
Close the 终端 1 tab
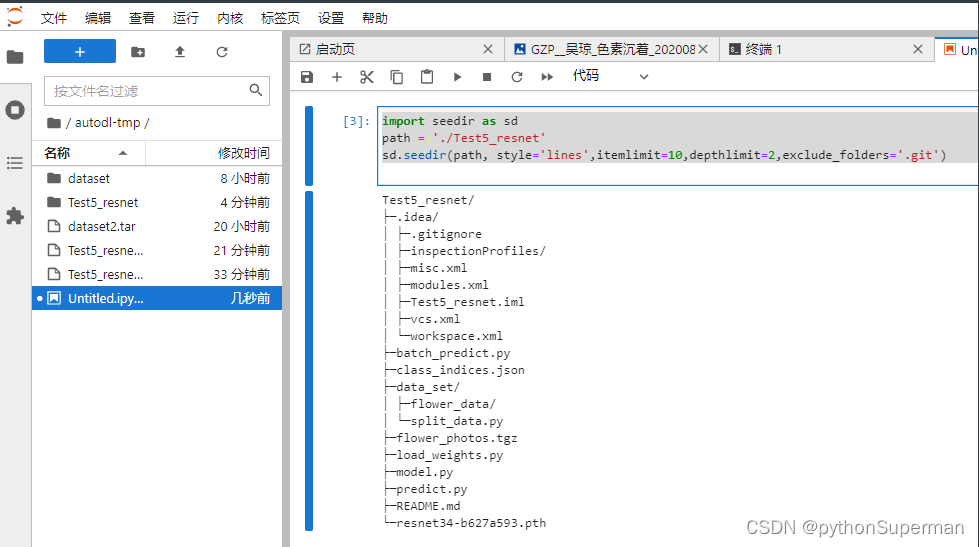point(918,49)
